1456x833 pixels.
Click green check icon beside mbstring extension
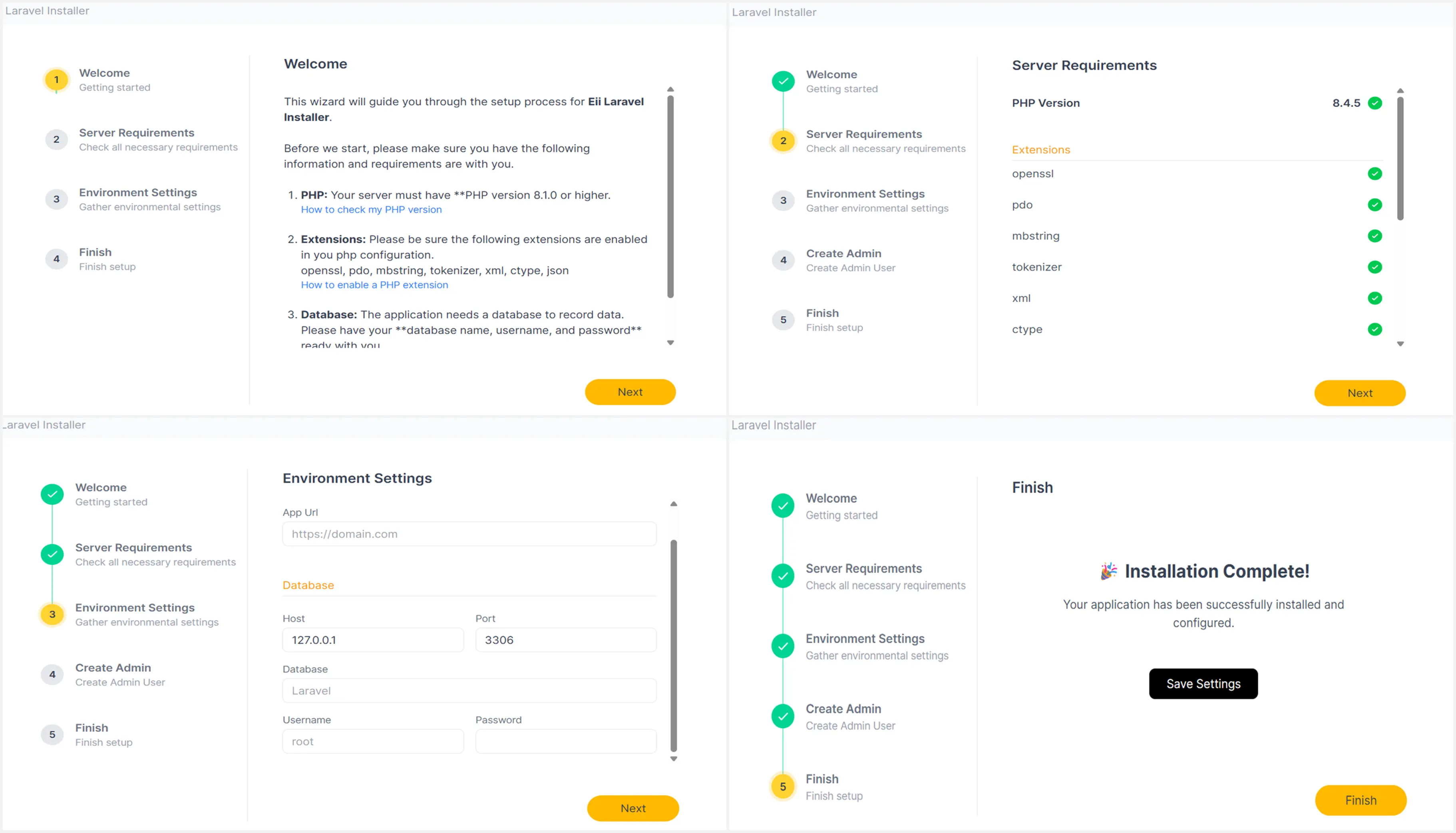1374,236
